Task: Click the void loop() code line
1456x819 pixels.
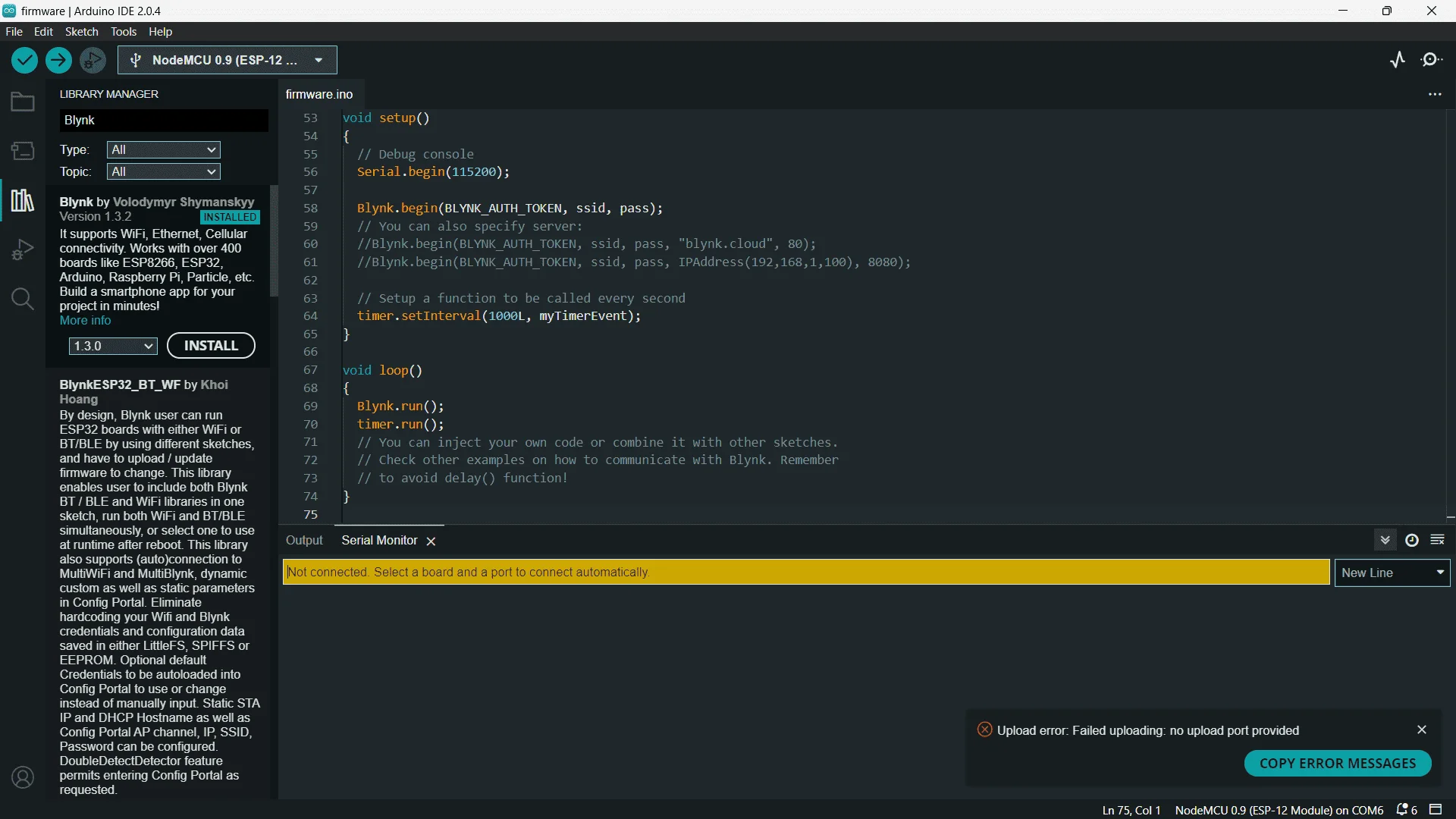Action: tap(382, 370)
